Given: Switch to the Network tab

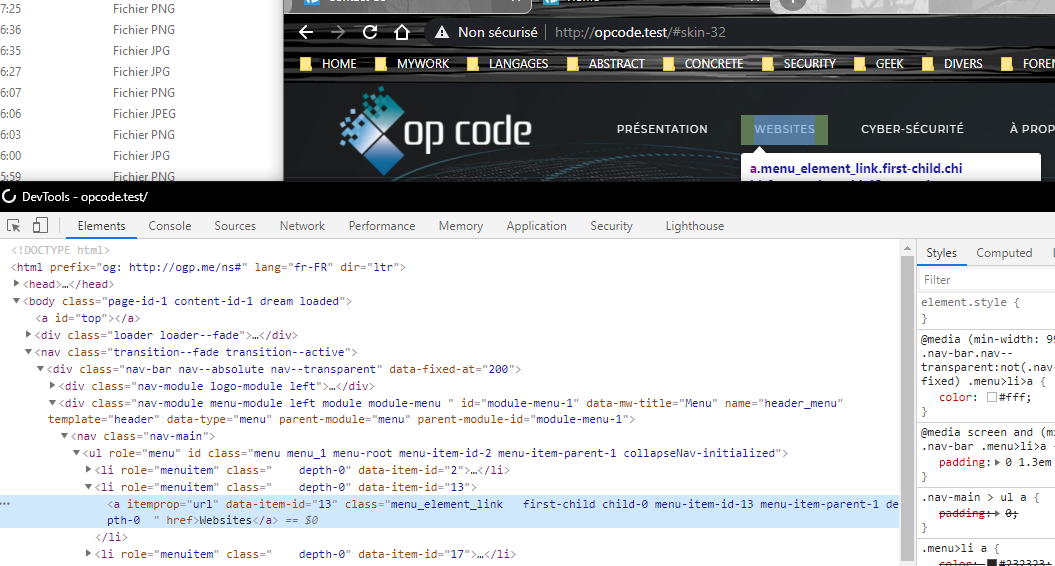Looking at the screenshot, I should coord(302,226).
